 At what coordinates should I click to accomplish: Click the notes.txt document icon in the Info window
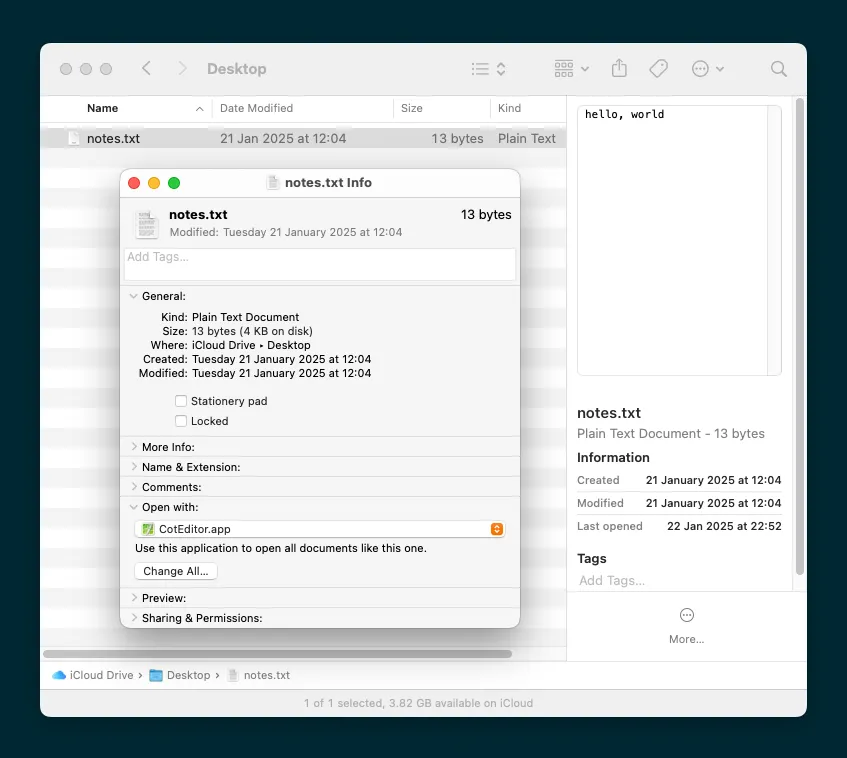pos(146,224)
